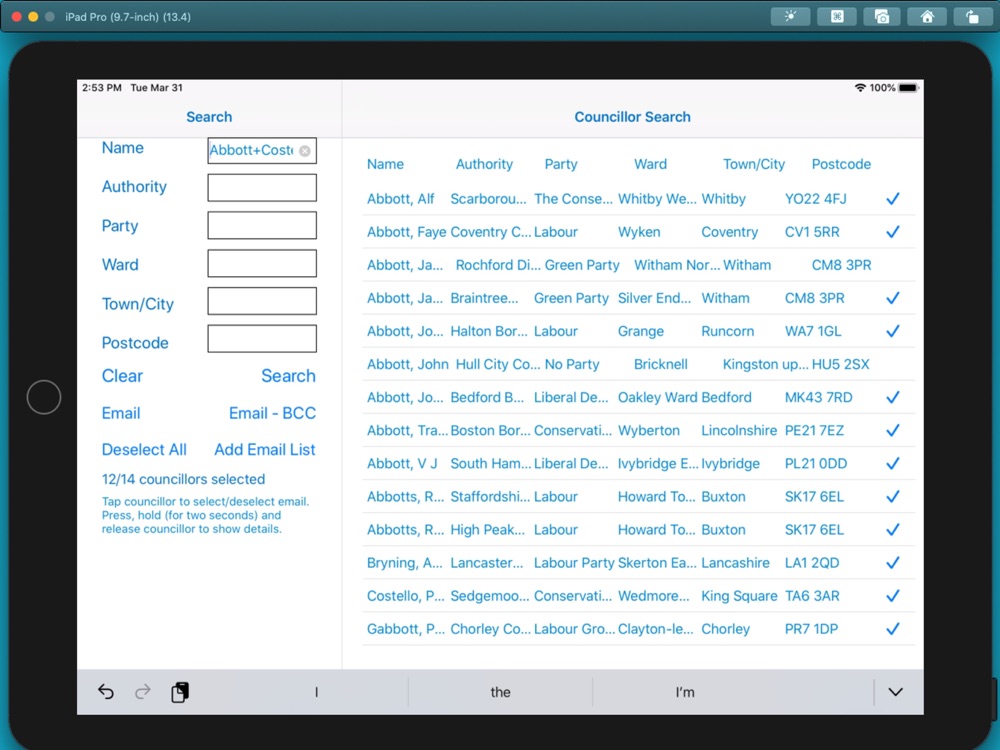
Task: Tap the undo arrow in keyboard bar
Action: click(106, 692)
